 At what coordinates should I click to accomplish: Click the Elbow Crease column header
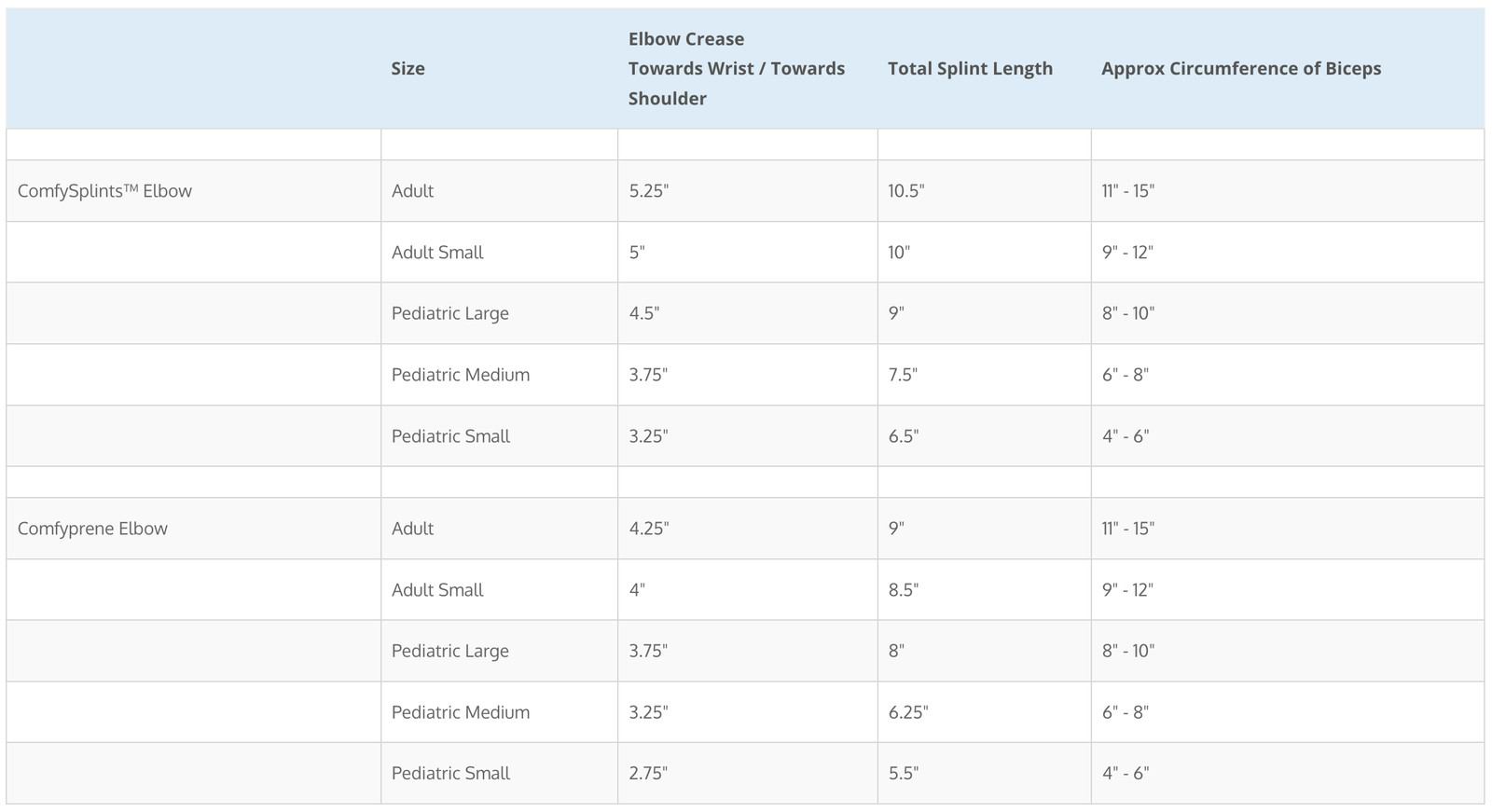pyautogui.click(x=737, y=68)
